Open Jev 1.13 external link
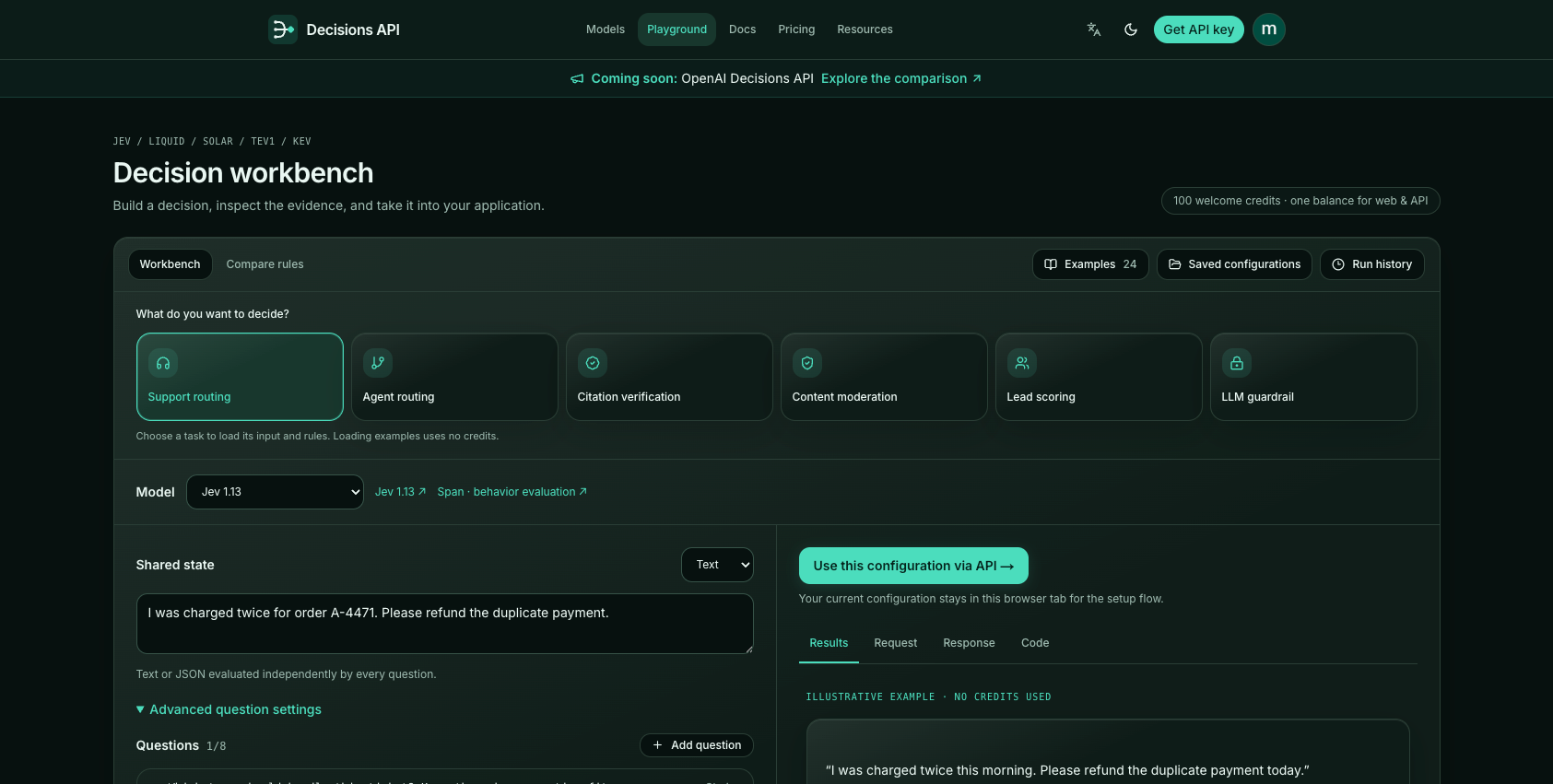 pyautogui.click(x=400, y=492)
